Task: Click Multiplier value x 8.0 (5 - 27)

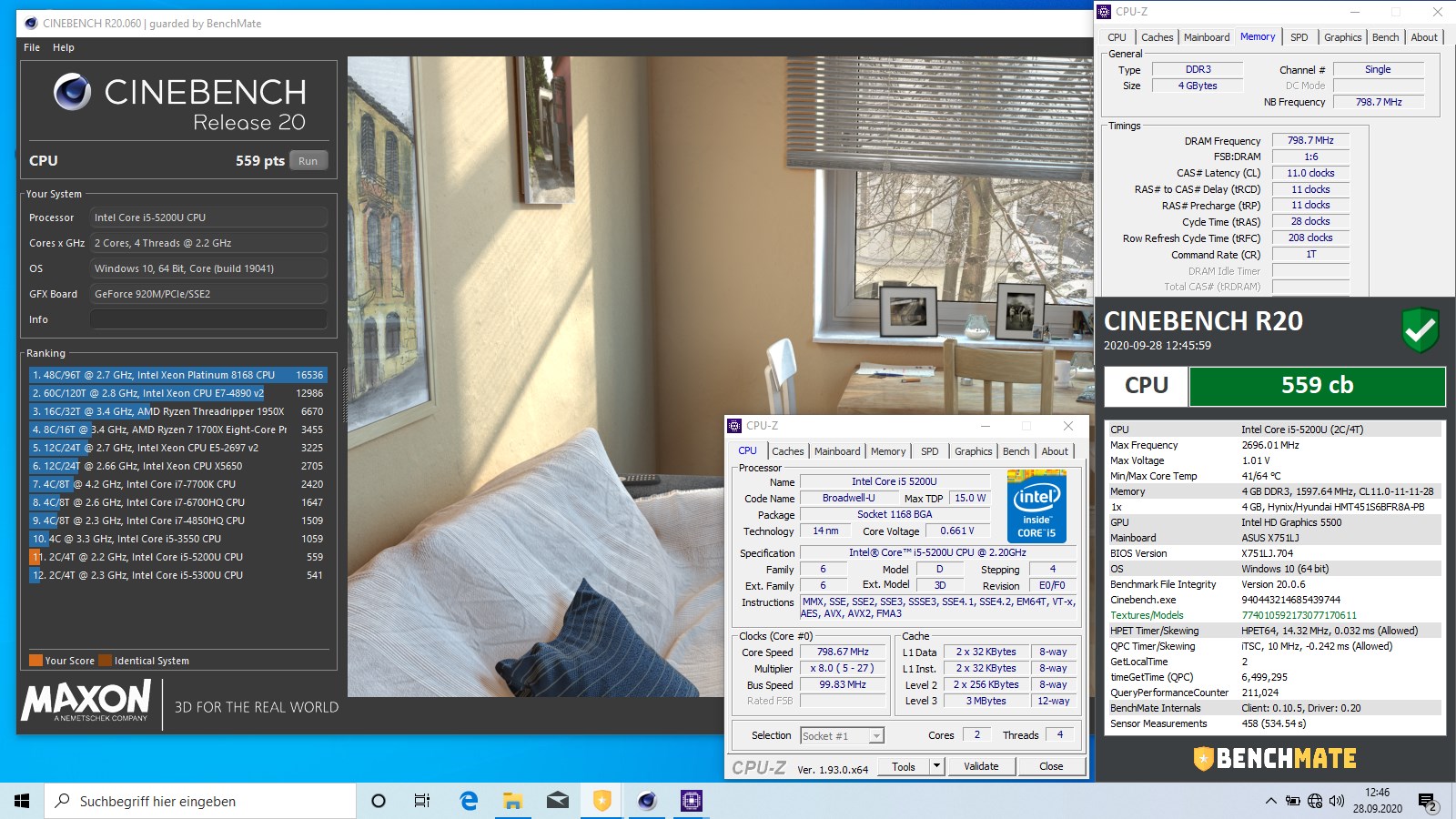Action: click(843, 669)
